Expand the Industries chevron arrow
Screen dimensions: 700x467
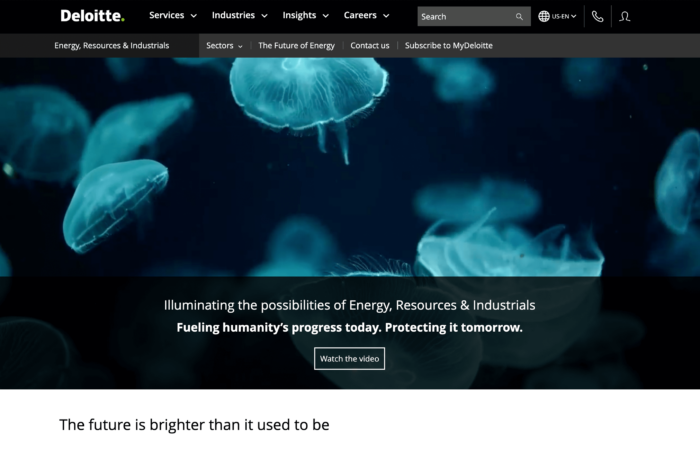(x=264, y=16)
